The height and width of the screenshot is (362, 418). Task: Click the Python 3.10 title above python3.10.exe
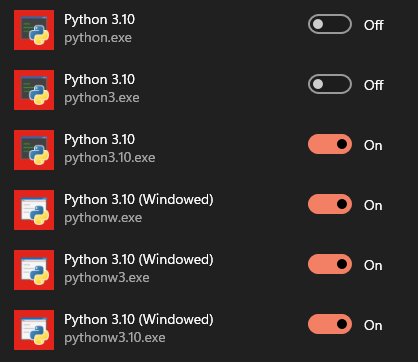99,140
